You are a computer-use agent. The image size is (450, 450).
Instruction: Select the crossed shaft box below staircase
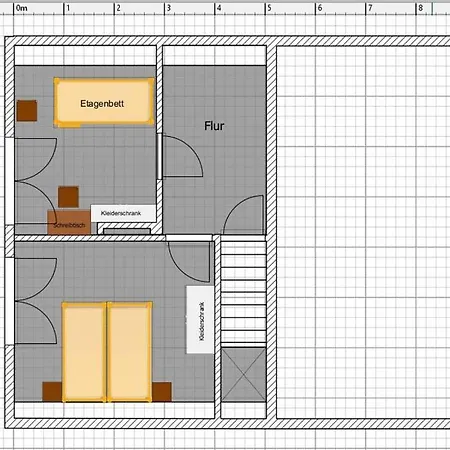pyautogui.click(x=244, y=375)
